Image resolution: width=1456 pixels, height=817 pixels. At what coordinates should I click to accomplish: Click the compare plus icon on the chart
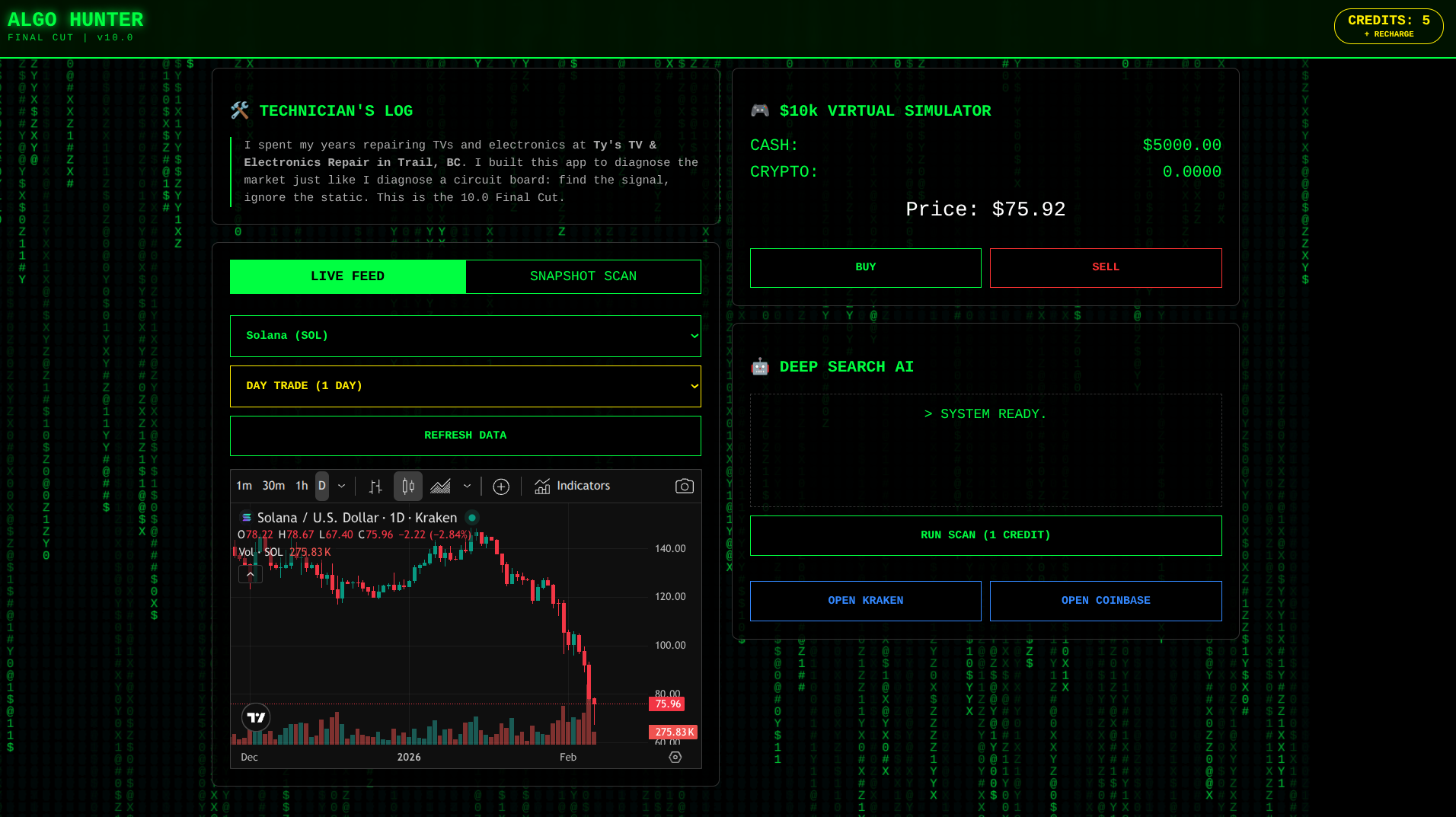tap(501, 486)
